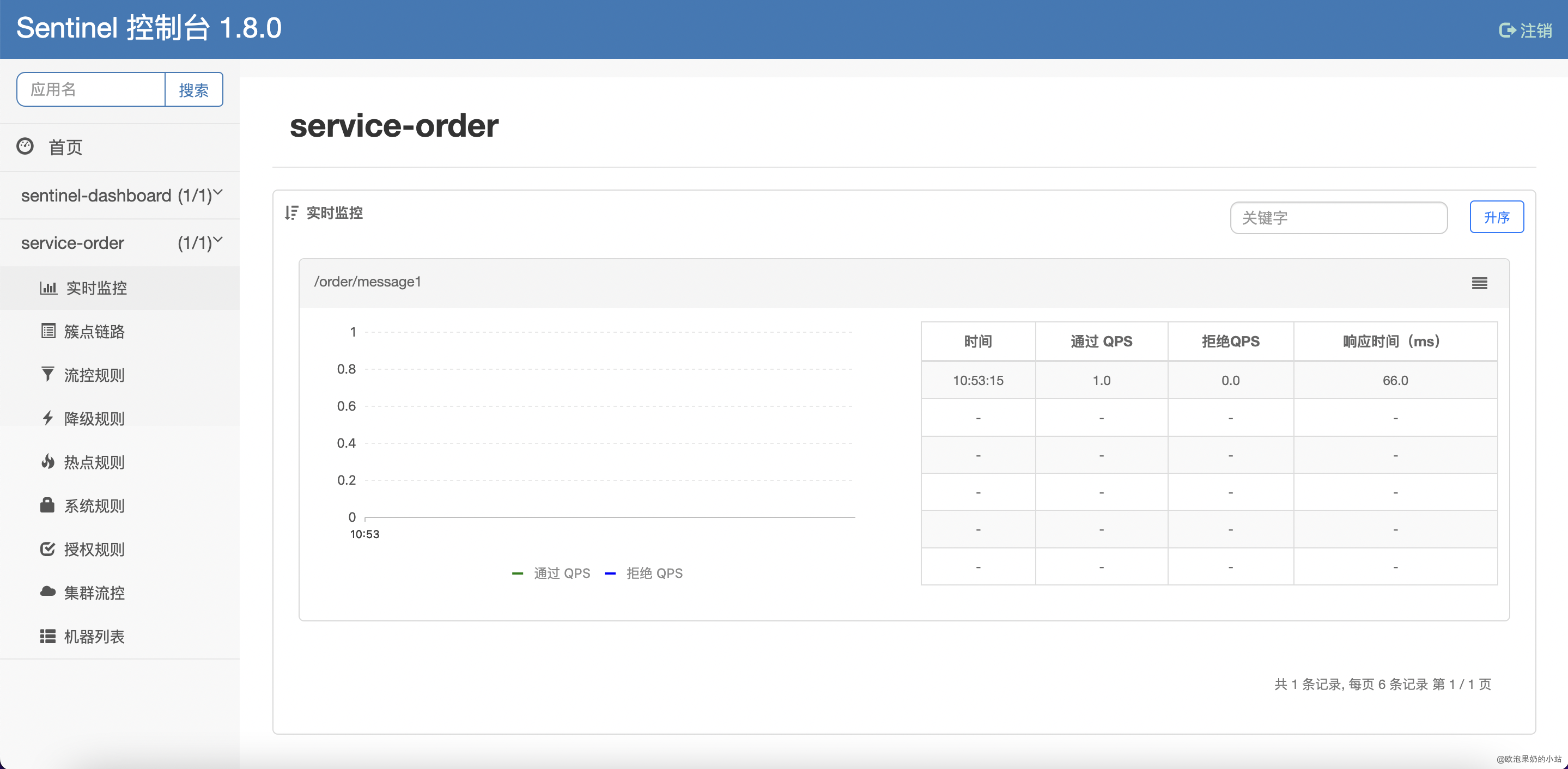Select the sentinel-dashboard (1/1) app entry
Screen dimensions: 1568x769
[x=120, y=196]
